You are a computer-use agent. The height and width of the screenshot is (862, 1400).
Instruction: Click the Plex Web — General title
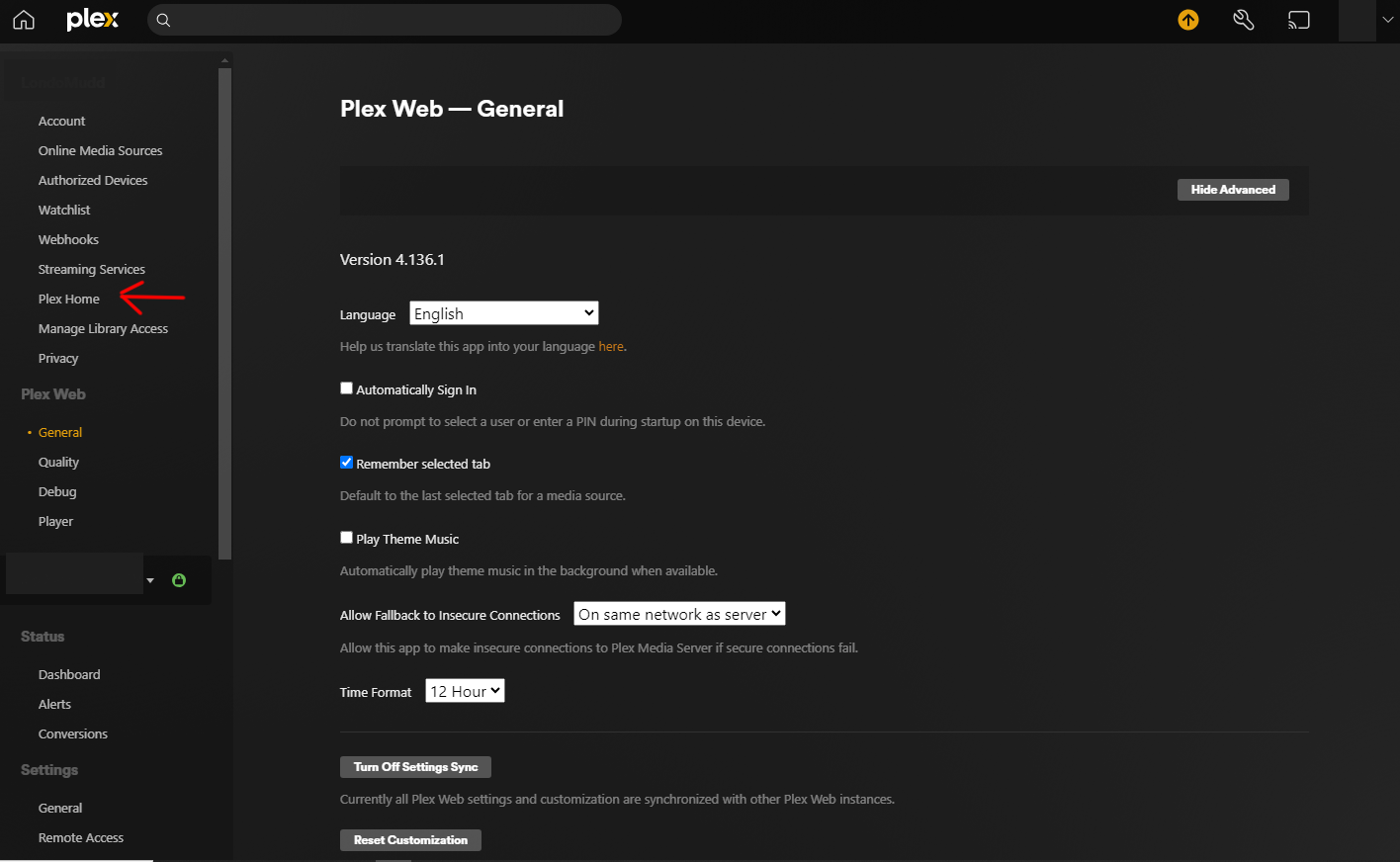452,109
